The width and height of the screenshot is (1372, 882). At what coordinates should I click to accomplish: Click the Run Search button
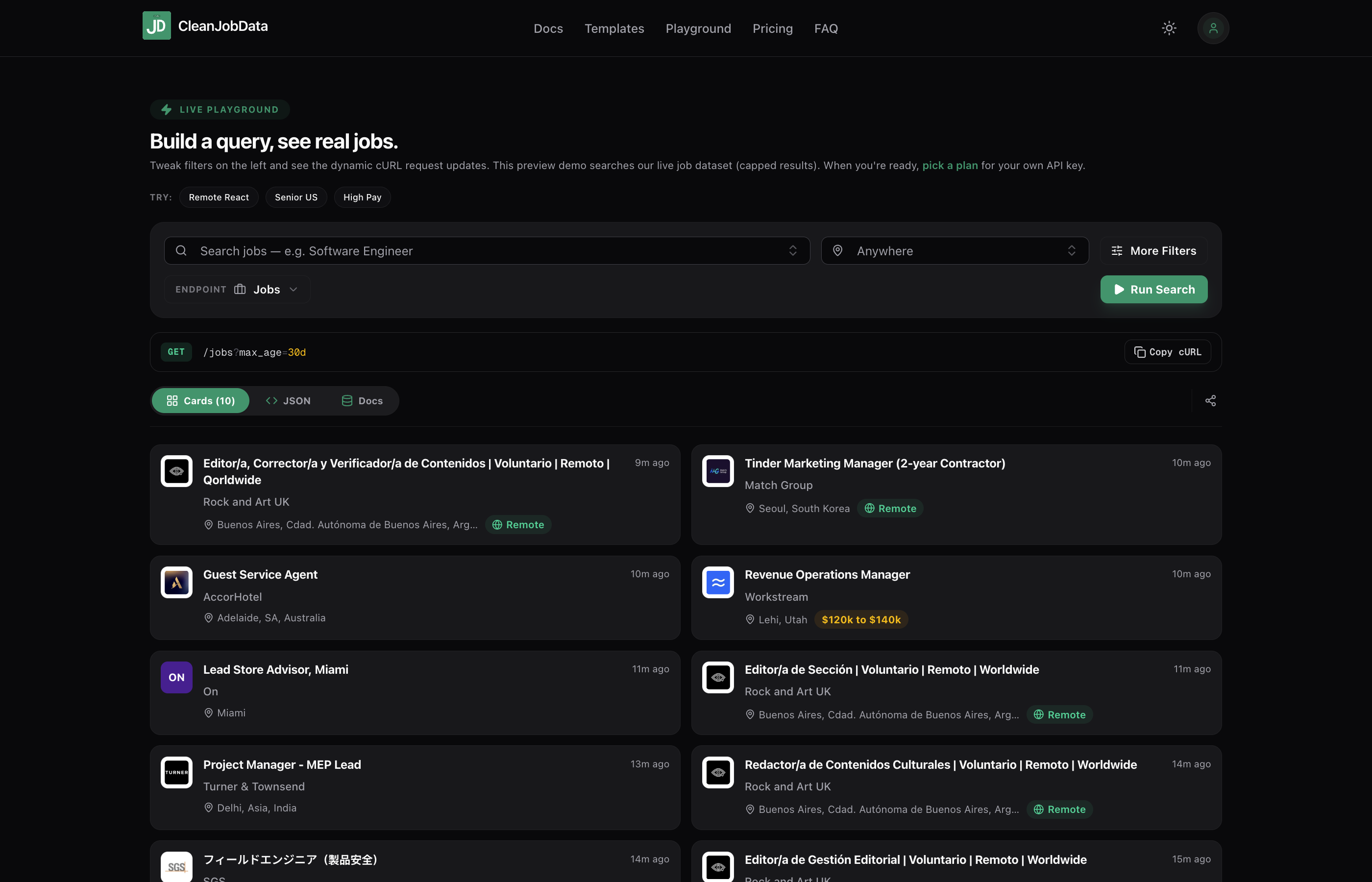tap(1153, 290)
